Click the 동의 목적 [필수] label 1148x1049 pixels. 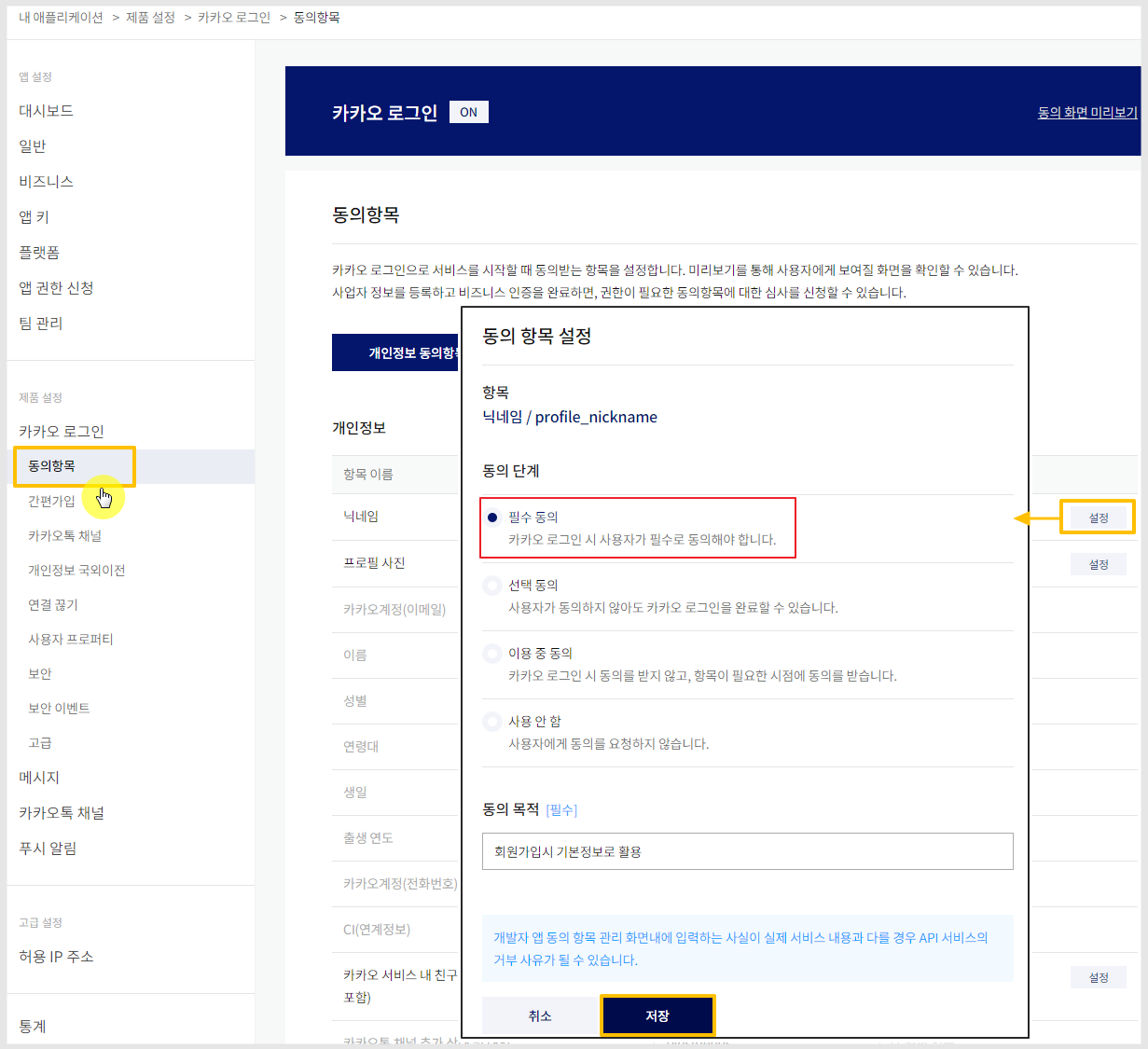pyautogui.click(x=530, y=809)
